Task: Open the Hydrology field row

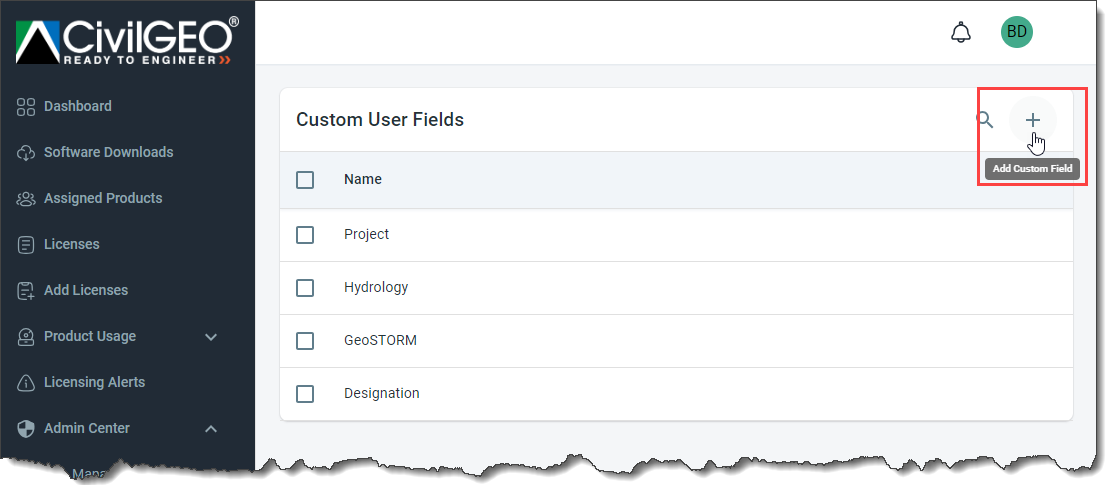Action: coord(676,288)
